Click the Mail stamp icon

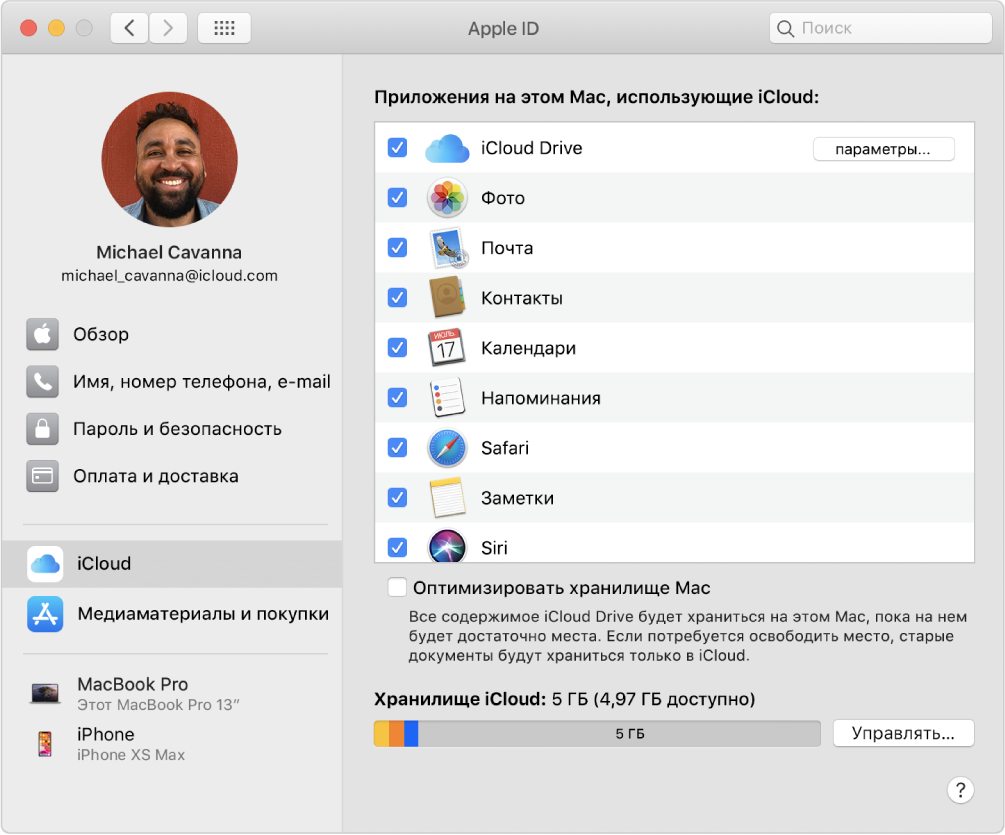[x=448, y=248]
